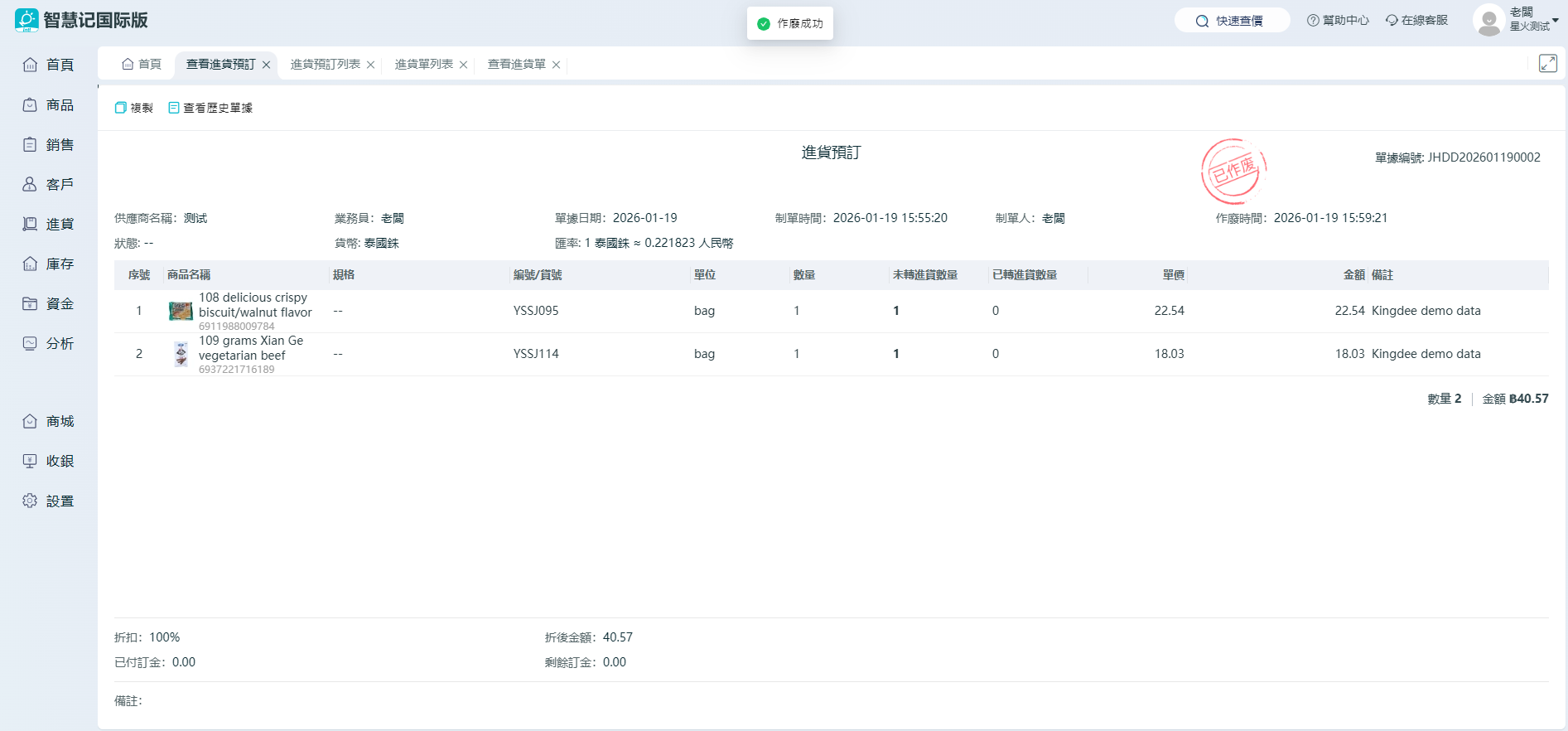Viewport: 1568px width, 731px height.
Task: Close the 查看進貨預訂 tab
Action: (267, 65)
